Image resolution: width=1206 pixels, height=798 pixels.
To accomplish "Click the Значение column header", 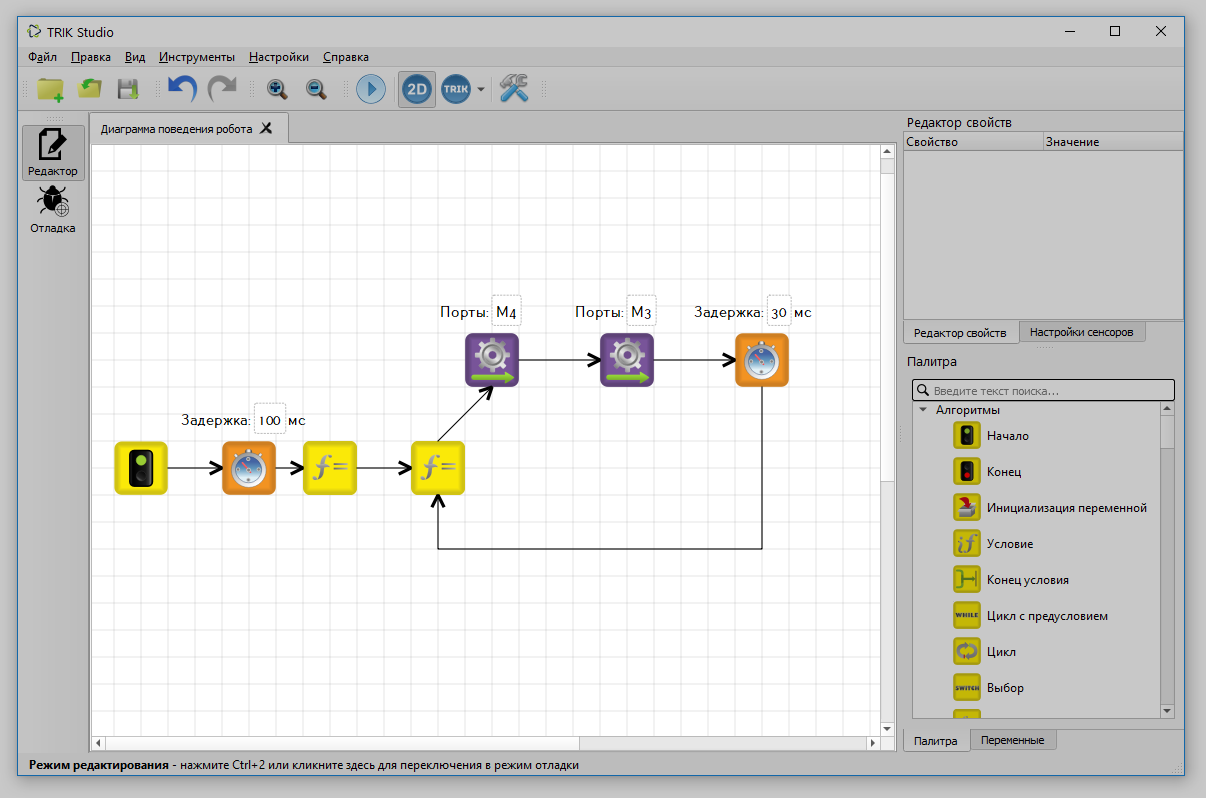I will [1113, 142].
